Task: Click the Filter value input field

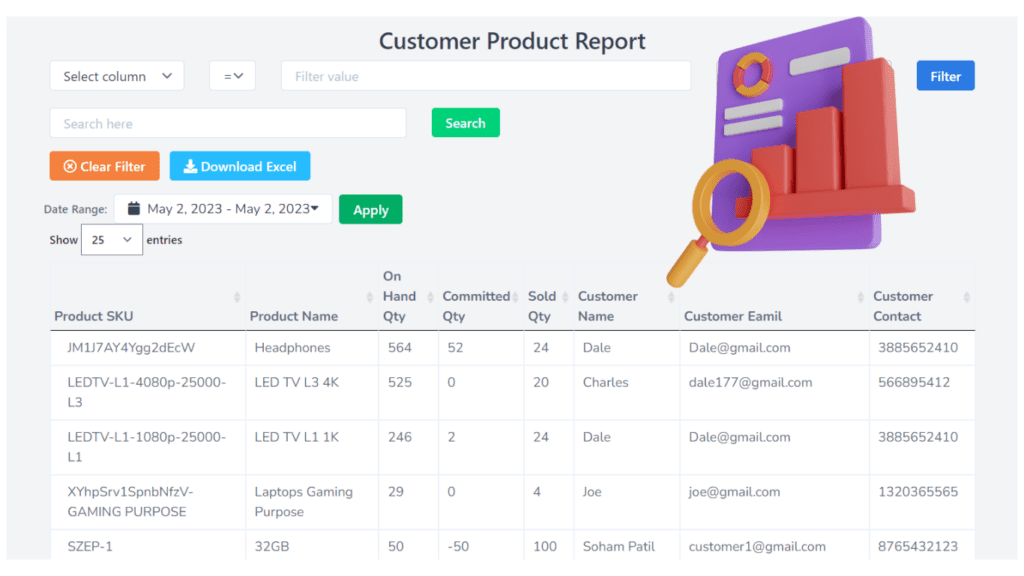Action: (x=486, y=76)
